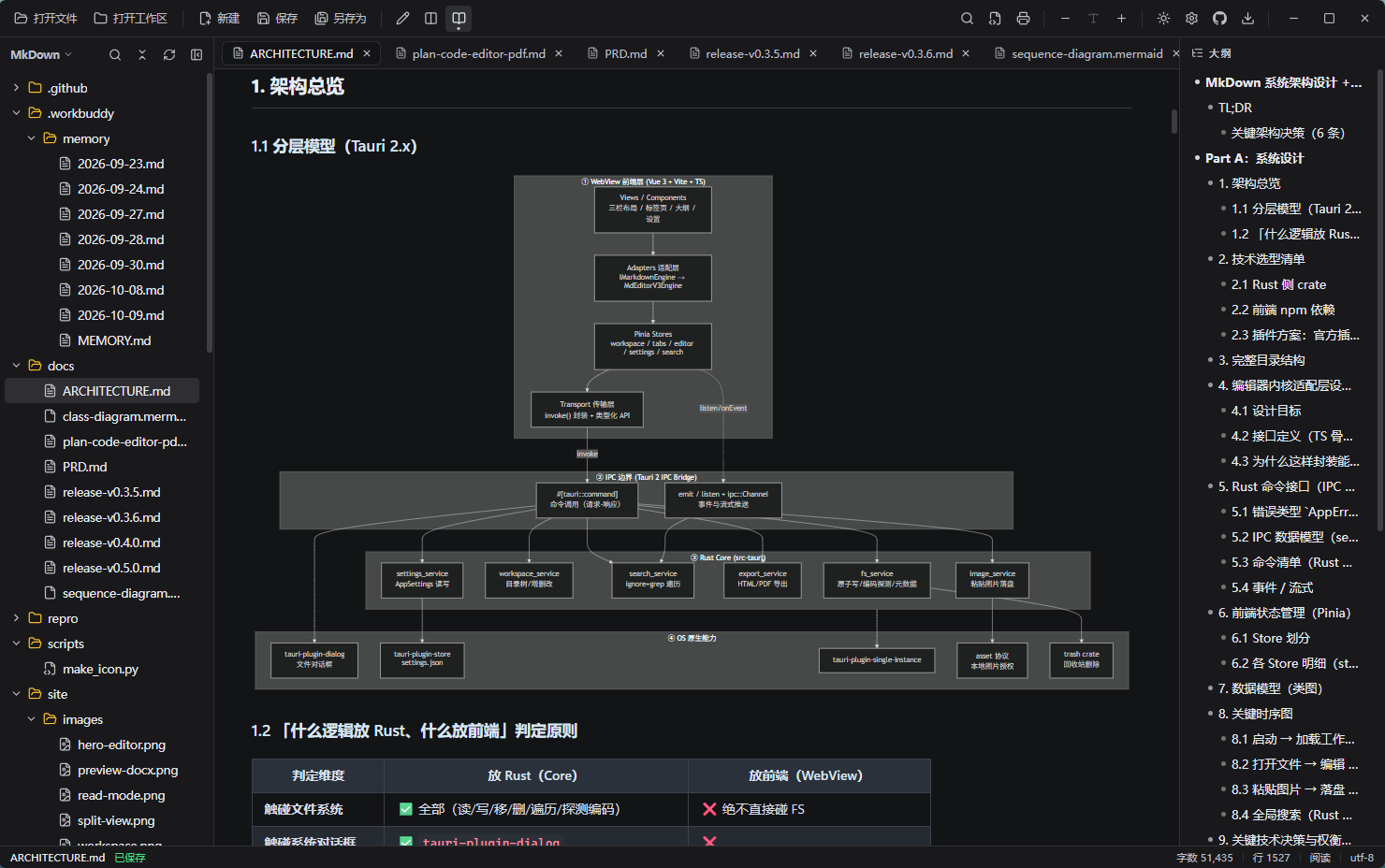The width and height of the screenshot is (1385, 868).
Task: Switch to split view mode icon
Action: [x=430, y=19]
